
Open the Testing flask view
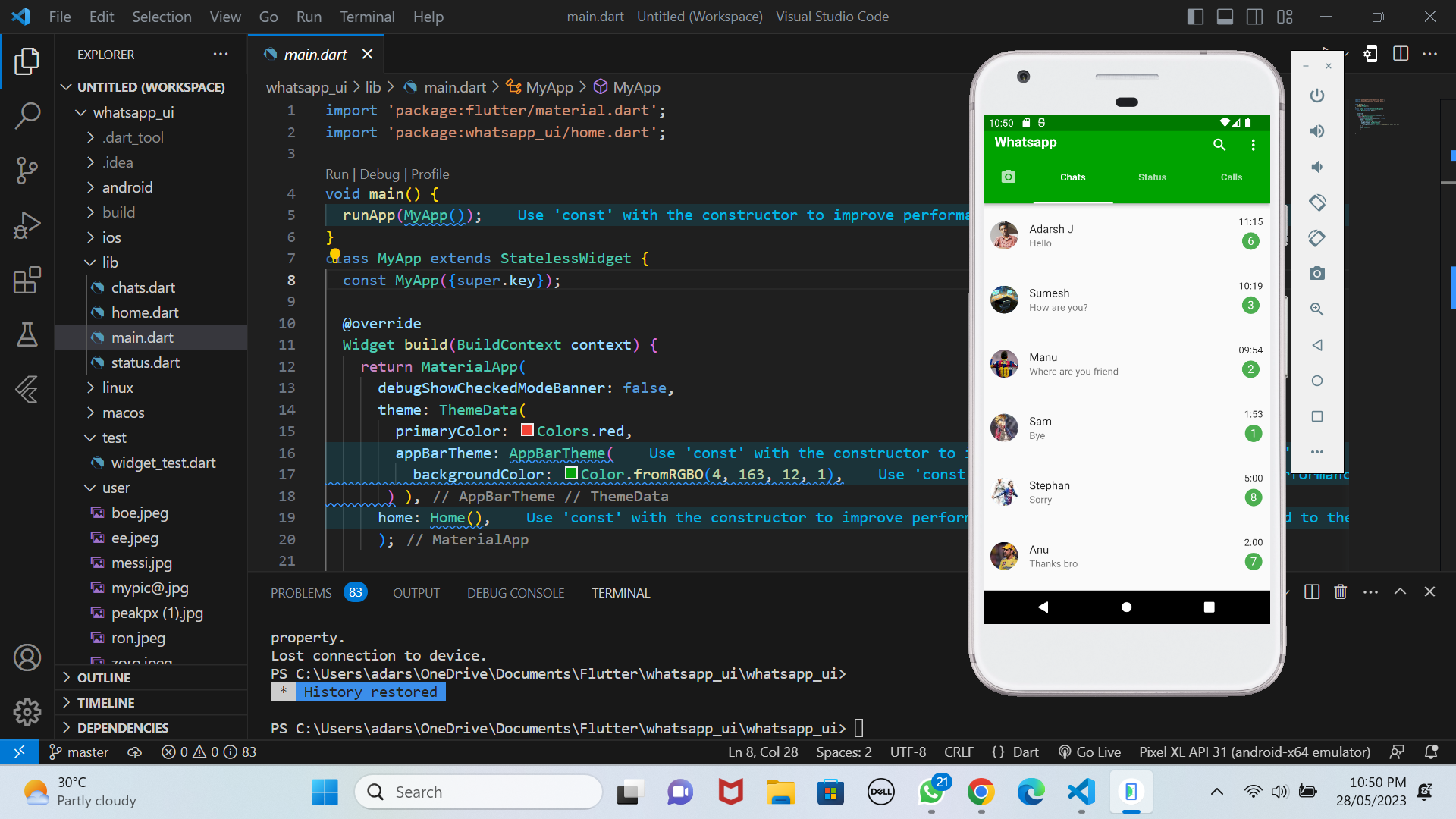tap(27, 334)
